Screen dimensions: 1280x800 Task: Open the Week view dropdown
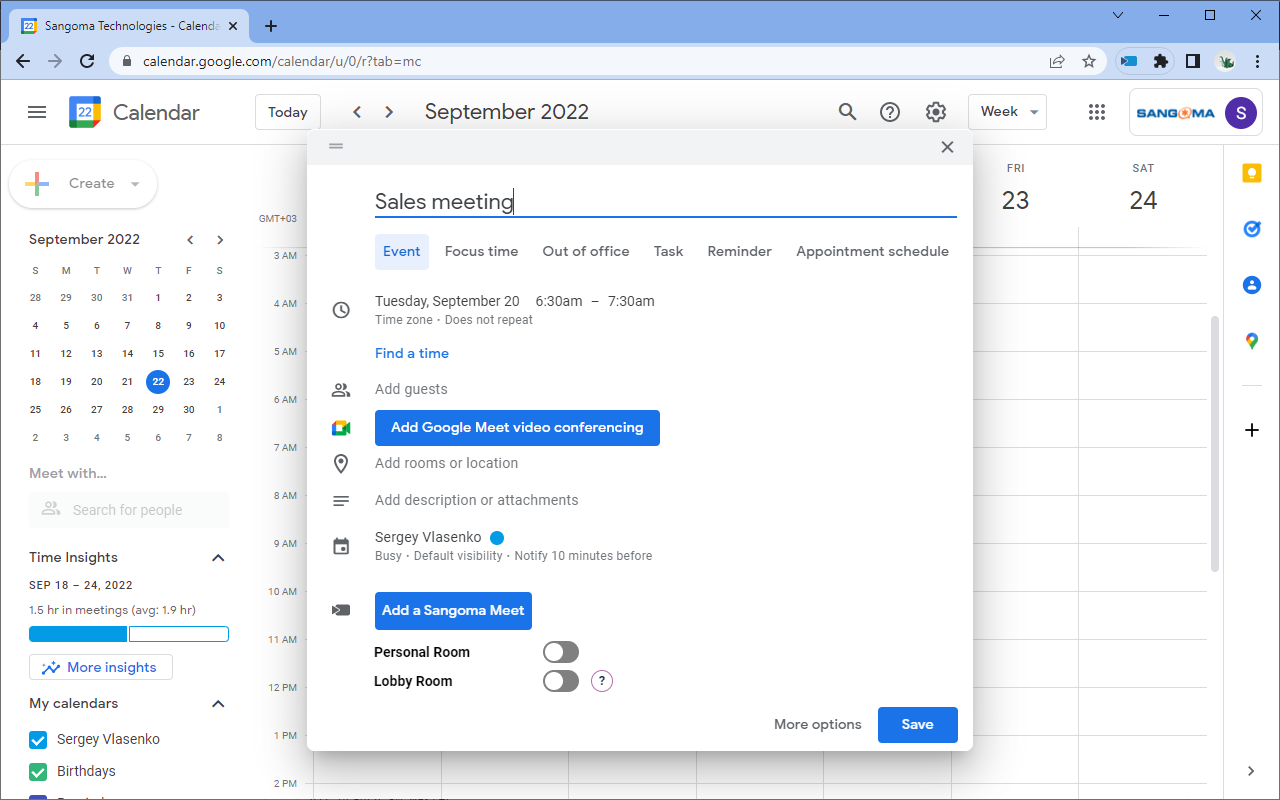point(1007,112)
